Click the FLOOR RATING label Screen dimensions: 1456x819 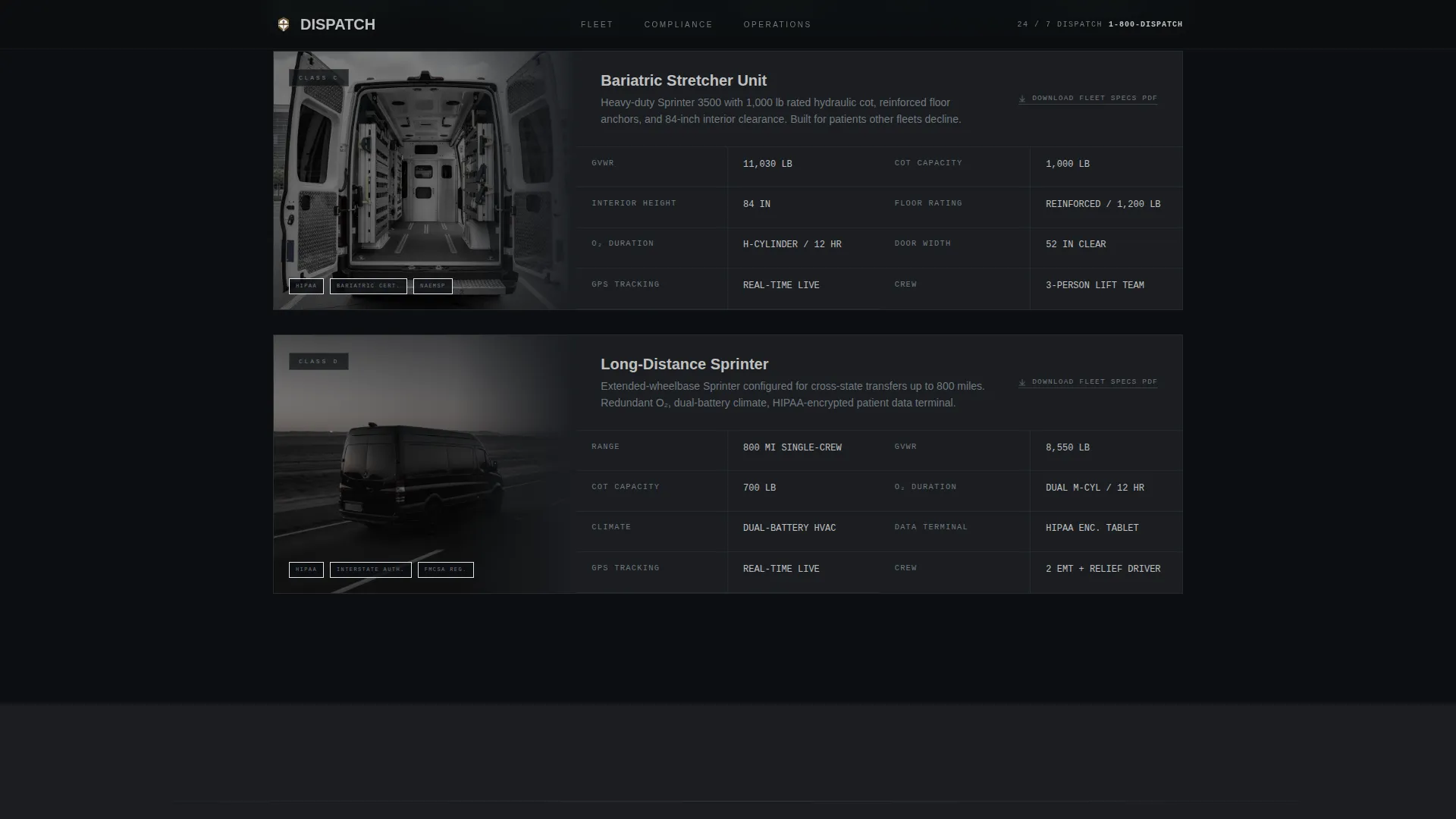pyautogui.click(x=928, y=203)
